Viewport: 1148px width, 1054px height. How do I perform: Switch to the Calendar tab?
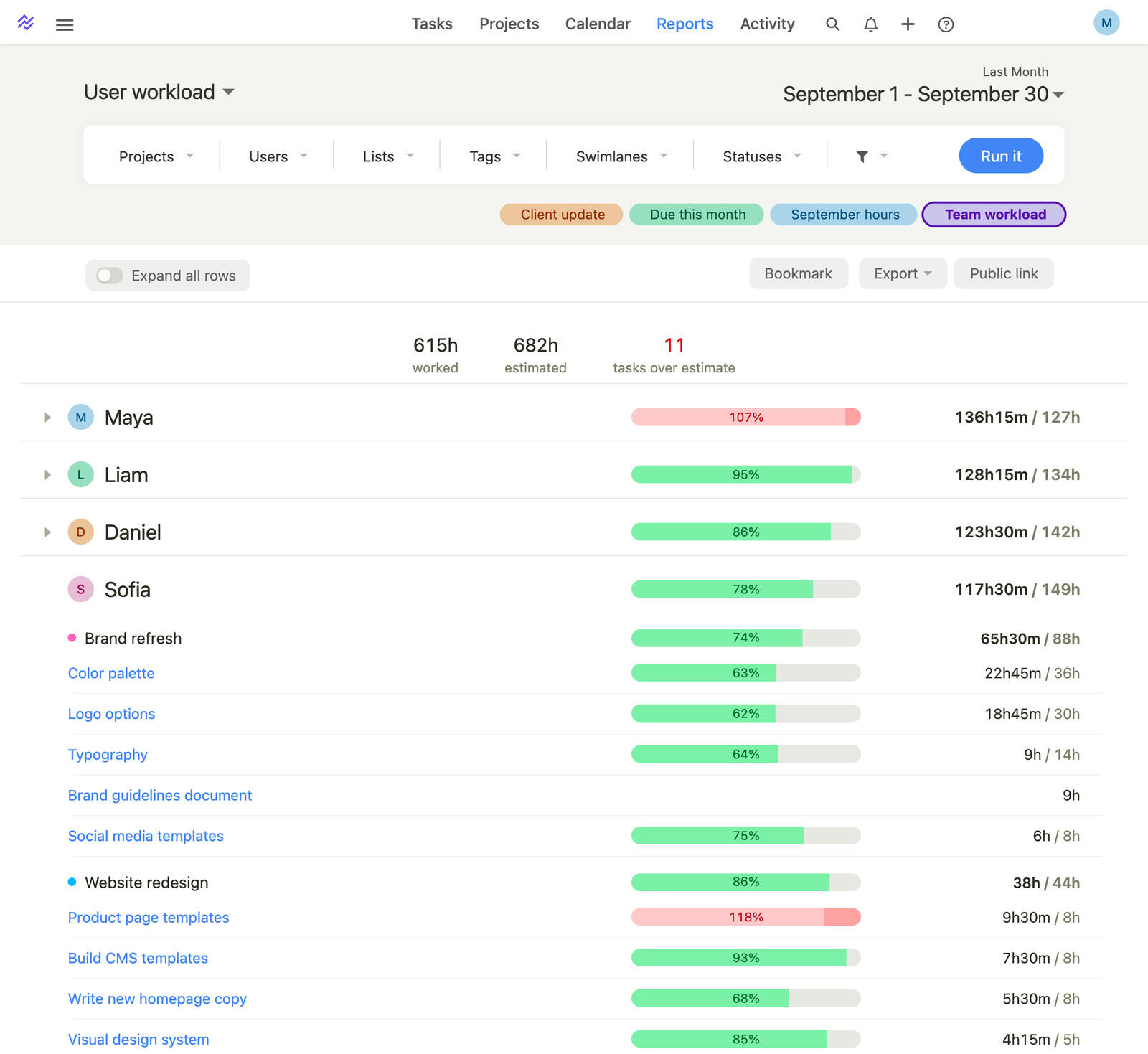pos(598,24)
